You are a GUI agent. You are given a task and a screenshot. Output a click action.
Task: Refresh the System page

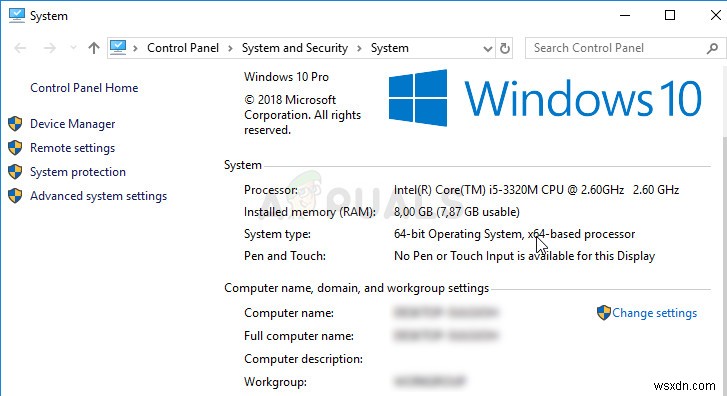pyautogui.click(x=504, y=48)
